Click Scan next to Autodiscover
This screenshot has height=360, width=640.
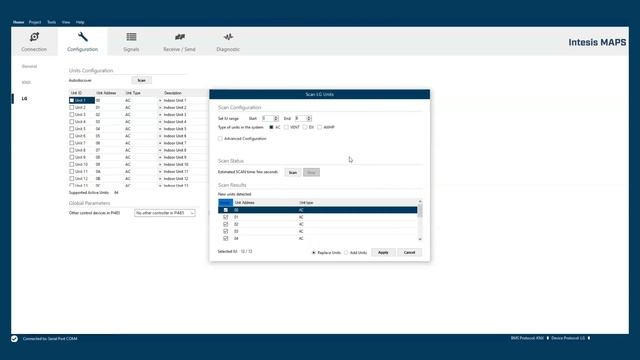(x=141, y=80)
